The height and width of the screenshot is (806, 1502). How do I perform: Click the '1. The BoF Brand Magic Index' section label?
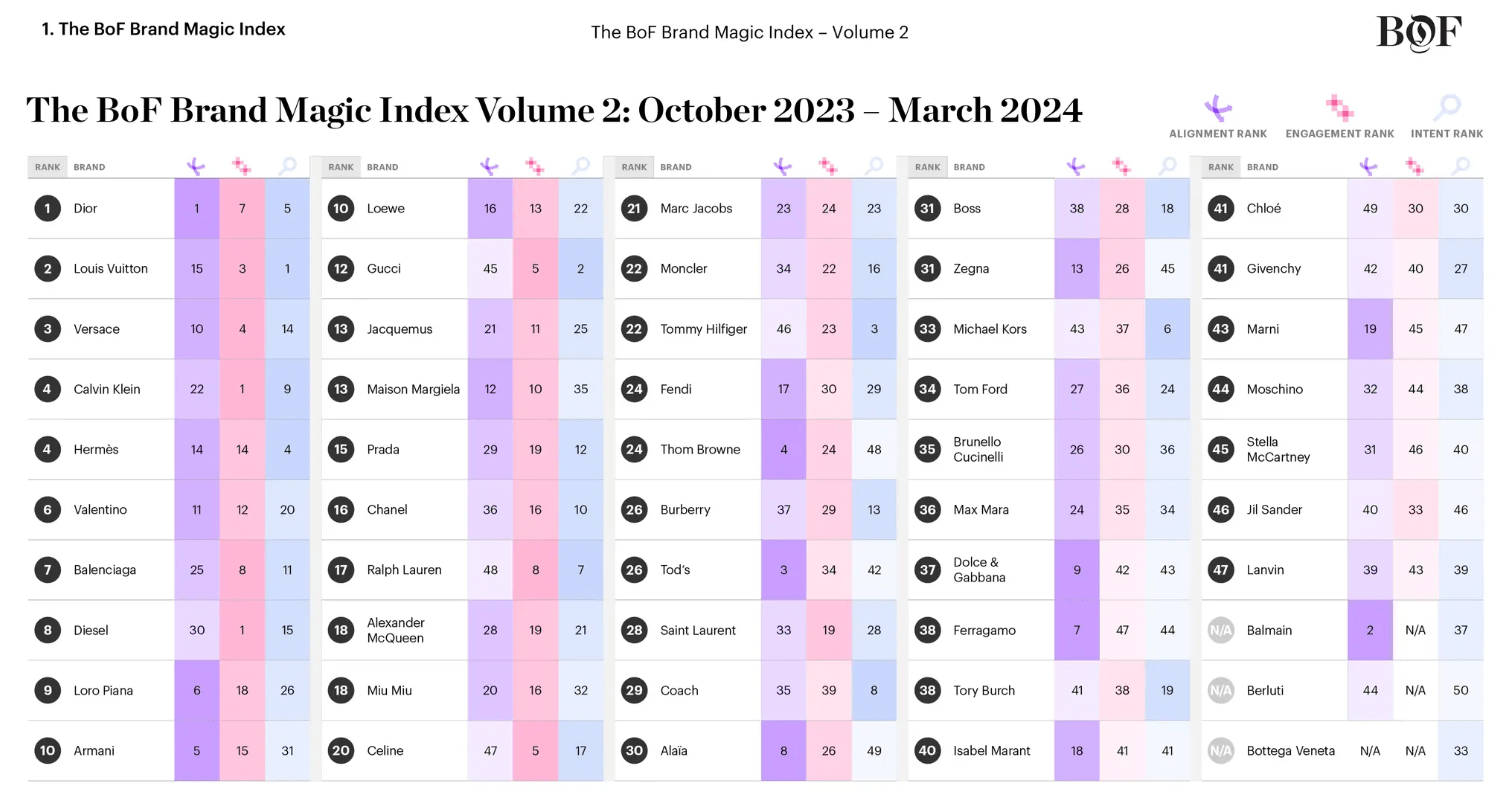coord(164,29)
